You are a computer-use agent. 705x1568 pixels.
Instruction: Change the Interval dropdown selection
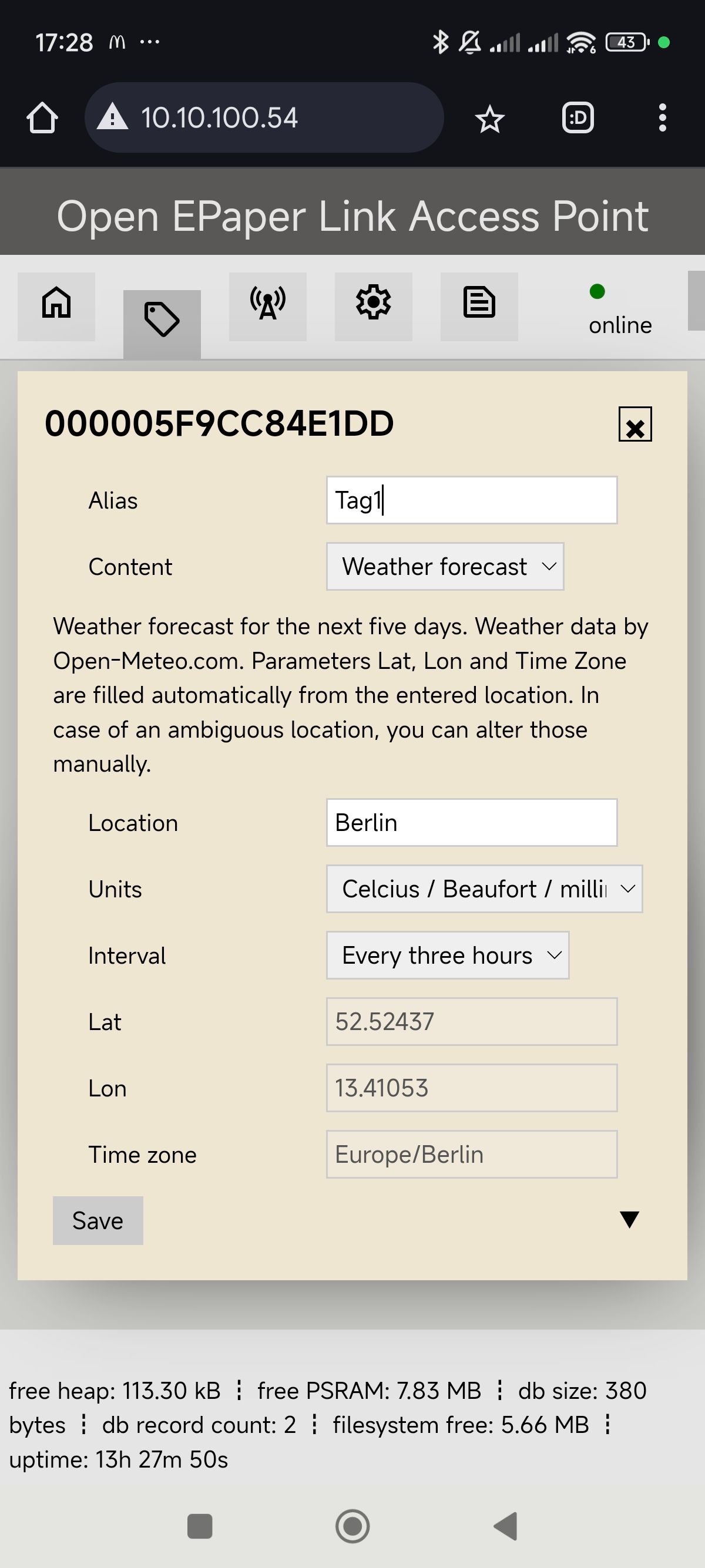tap(448, 955)
